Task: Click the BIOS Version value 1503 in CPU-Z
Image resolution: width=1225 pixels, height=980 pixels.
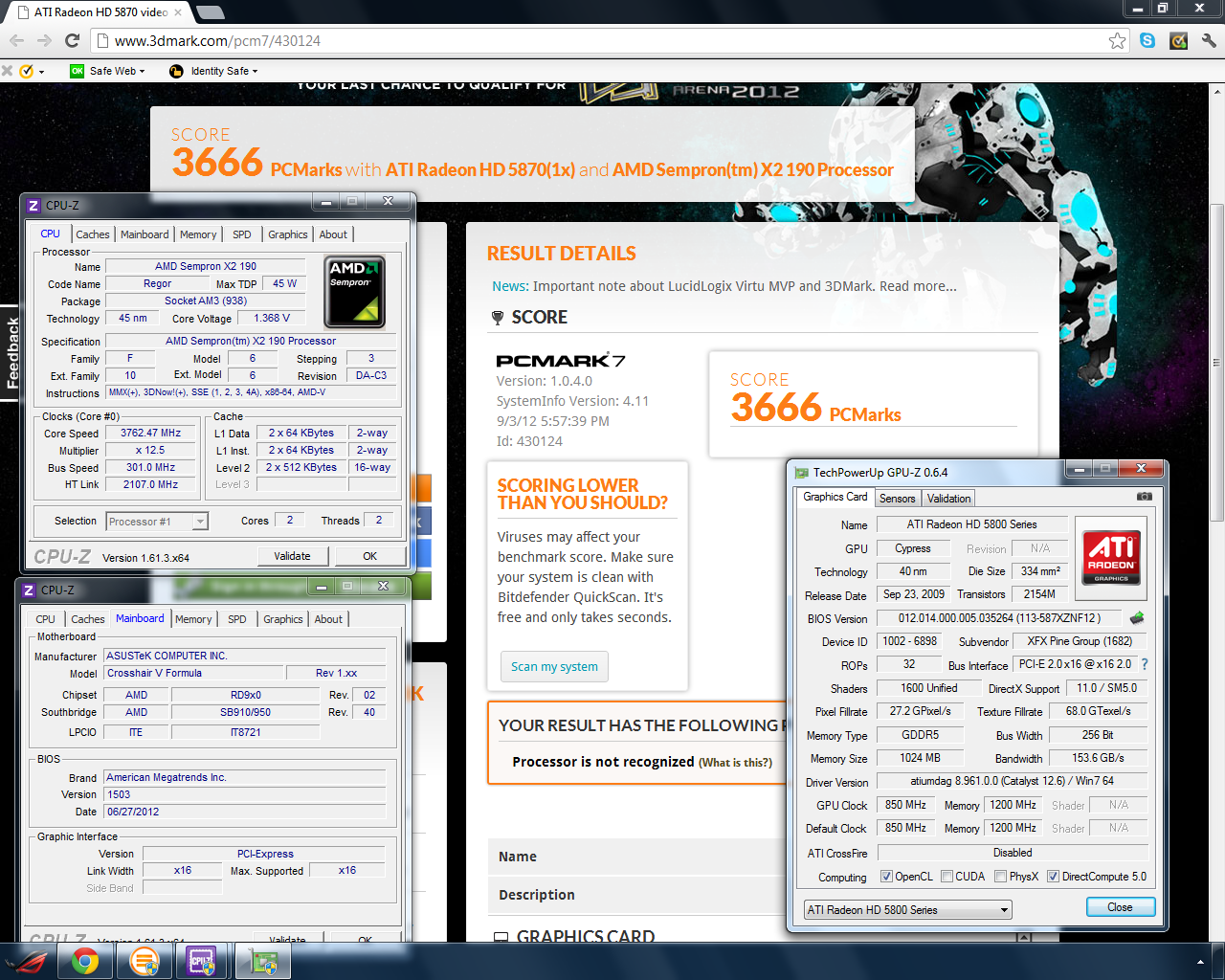Action: 245,794
